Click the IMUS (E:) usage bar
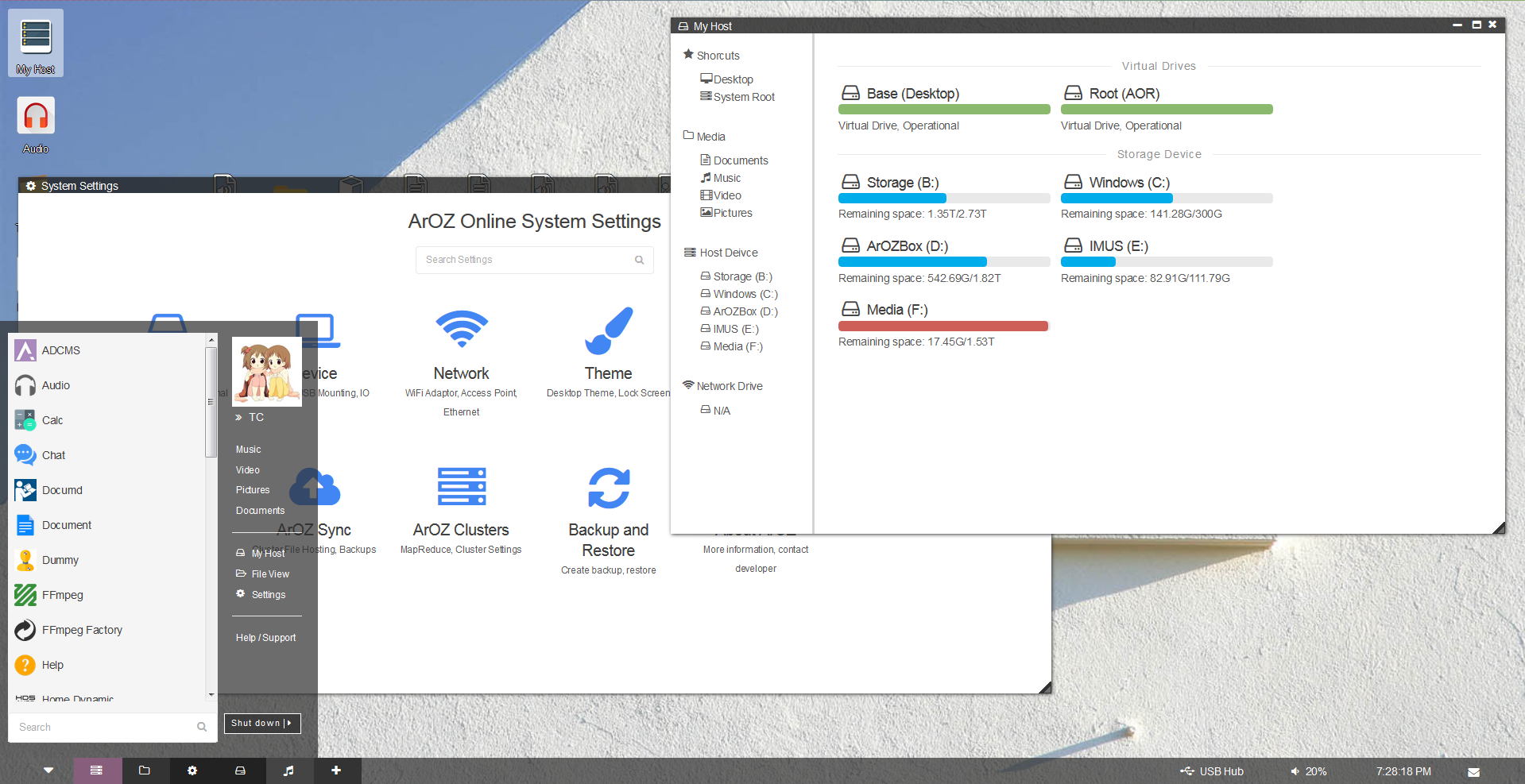 [x=1167, y=261]
